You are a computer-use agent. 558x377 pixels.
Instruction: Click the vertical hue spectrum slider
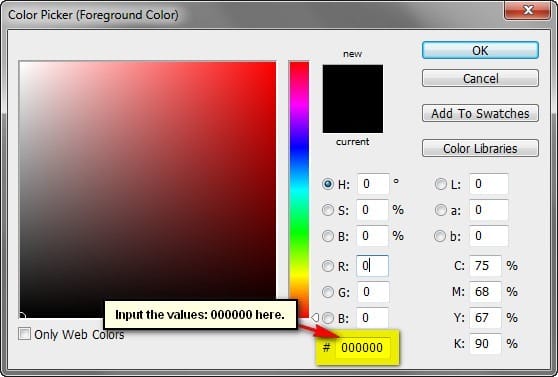point(299,189)
